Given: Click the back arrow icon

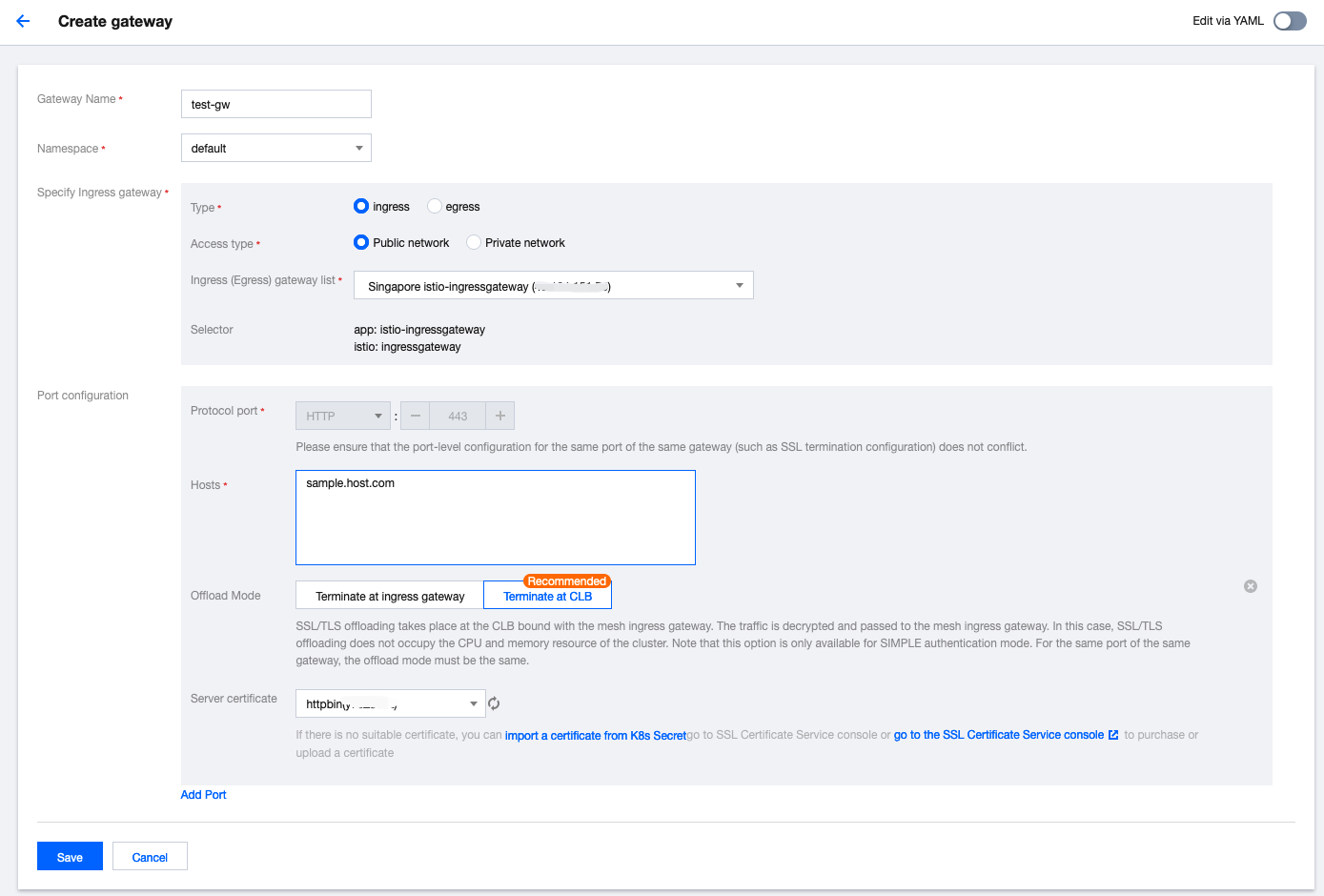Looking at the screenshot, I should click(23, 21).
